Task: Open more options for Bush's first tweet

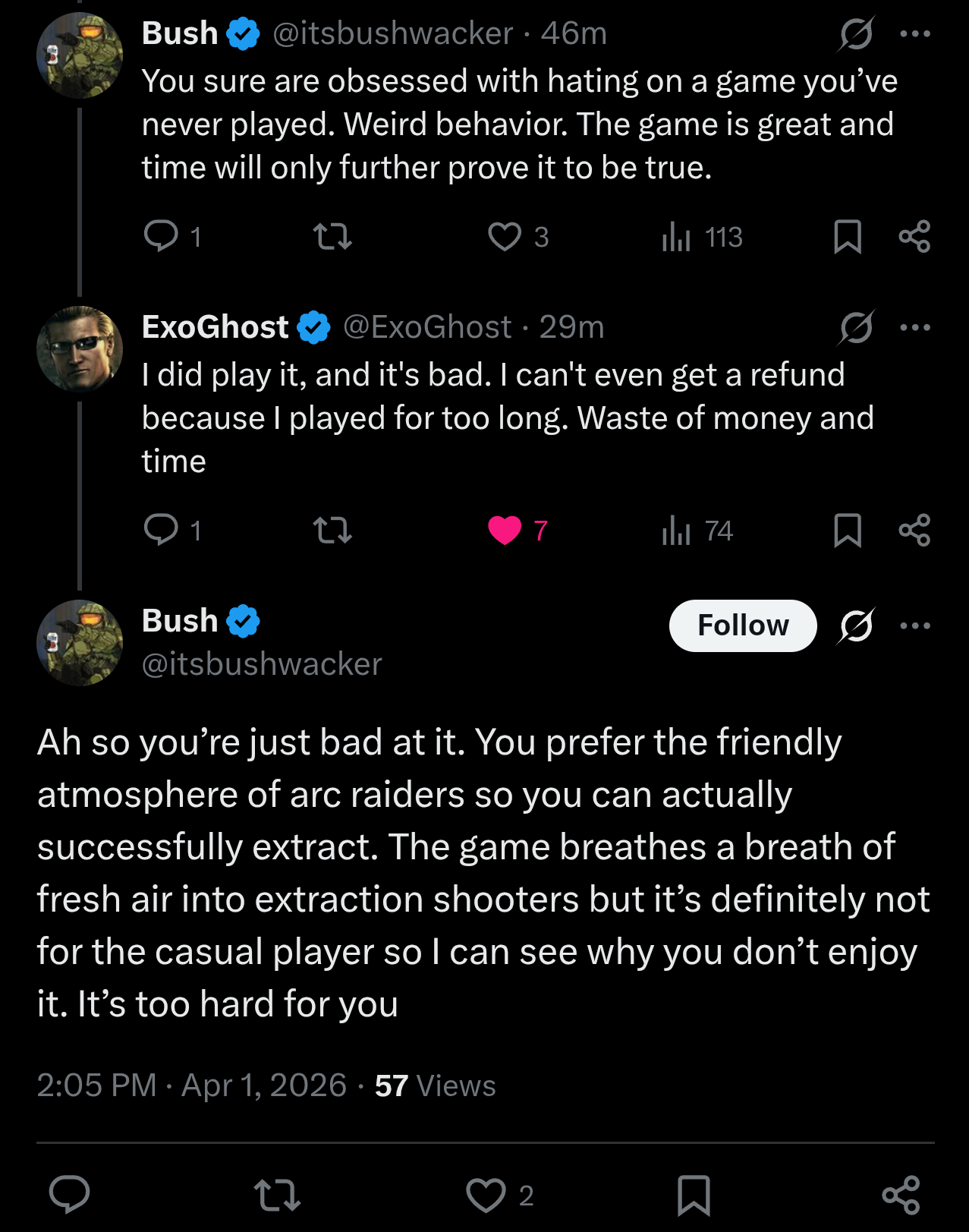Action: coord(915,33)
